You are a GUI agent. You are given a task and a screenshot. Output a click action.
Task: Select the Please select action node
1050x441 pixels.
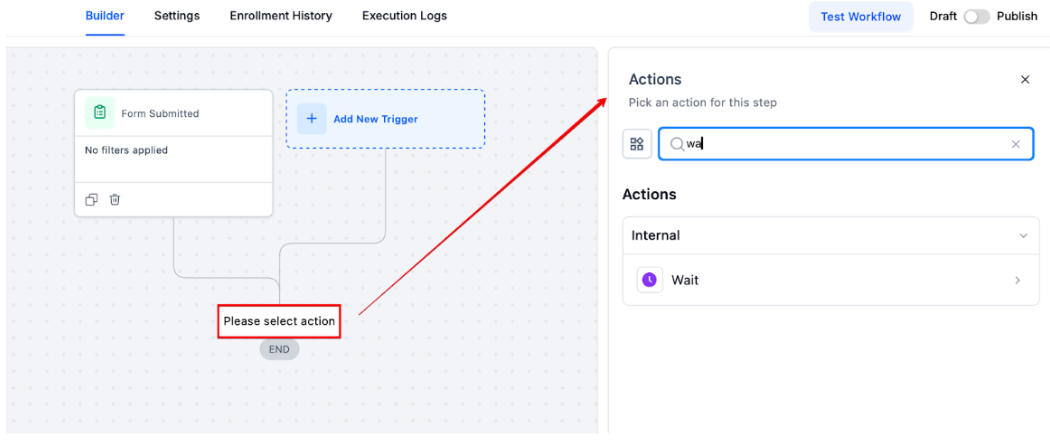pyautogui.click(x=279, y=321)
